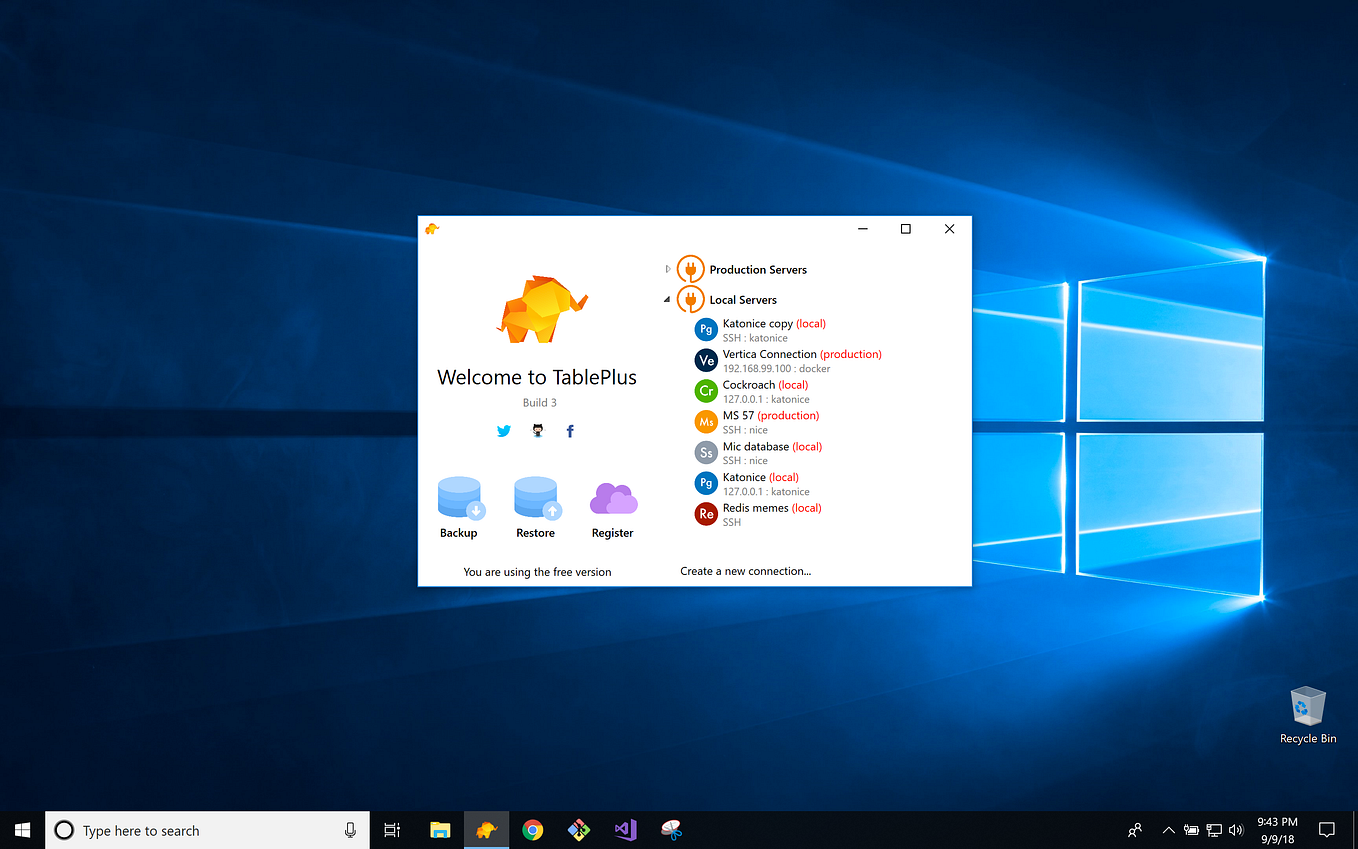Screen dimensions: 1358x849
Task: Collapse the Local Servers group
Action: tap(667, 299)
